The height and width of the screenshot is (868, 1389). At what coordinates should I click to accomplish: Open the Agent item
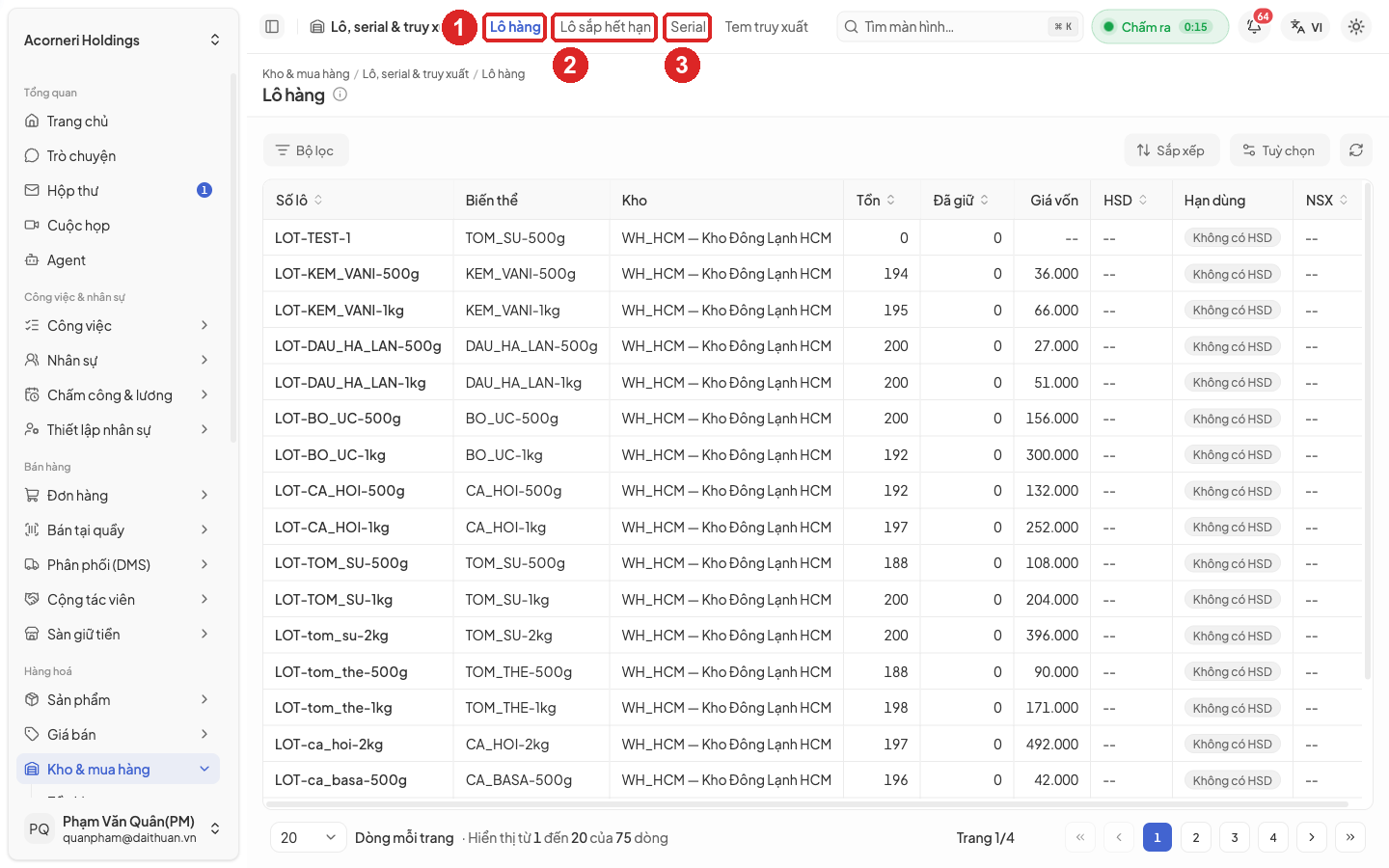point(120,260)
